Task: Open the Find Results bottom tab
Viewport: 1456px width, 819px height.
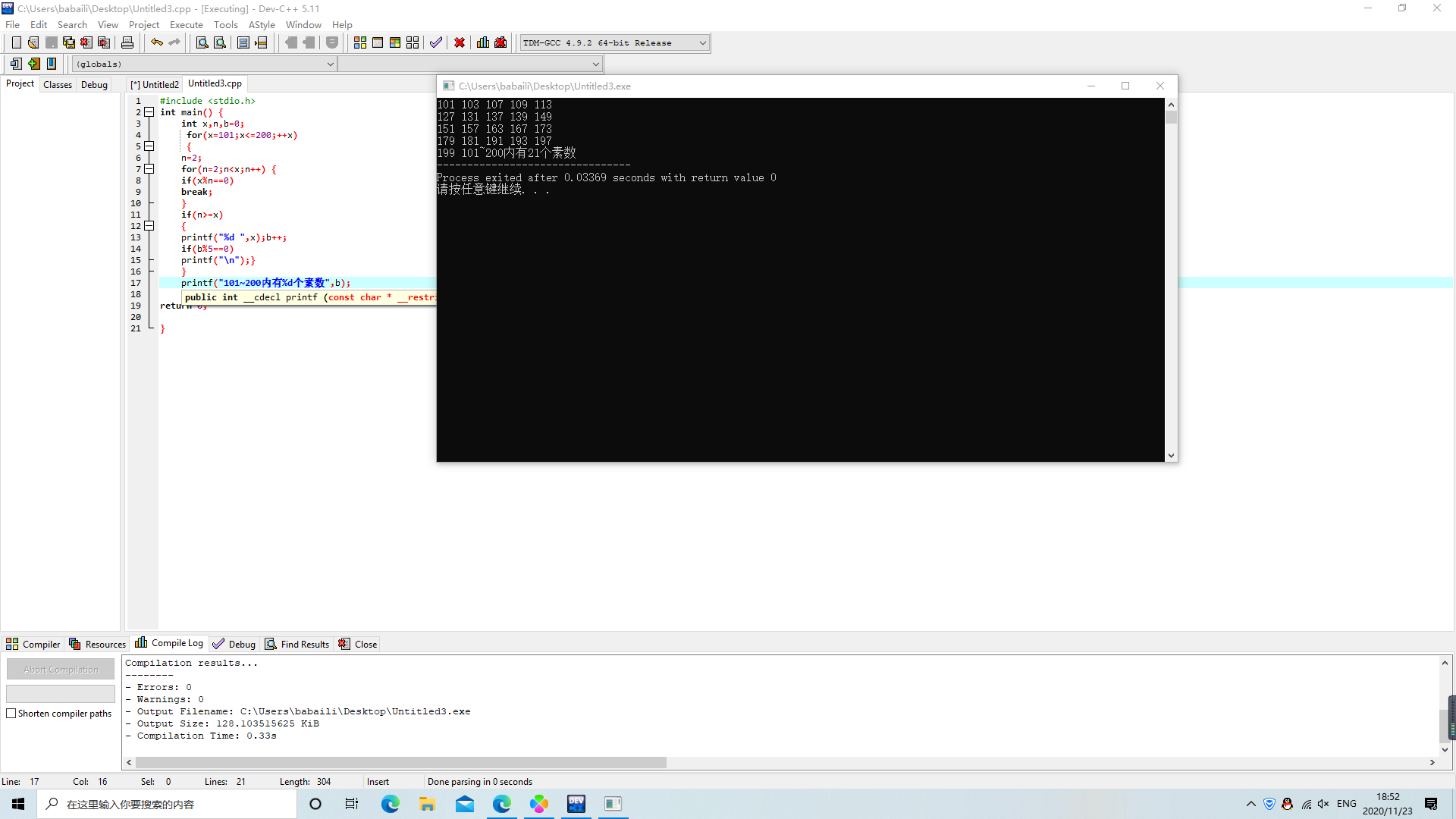Action: (297, 644)
